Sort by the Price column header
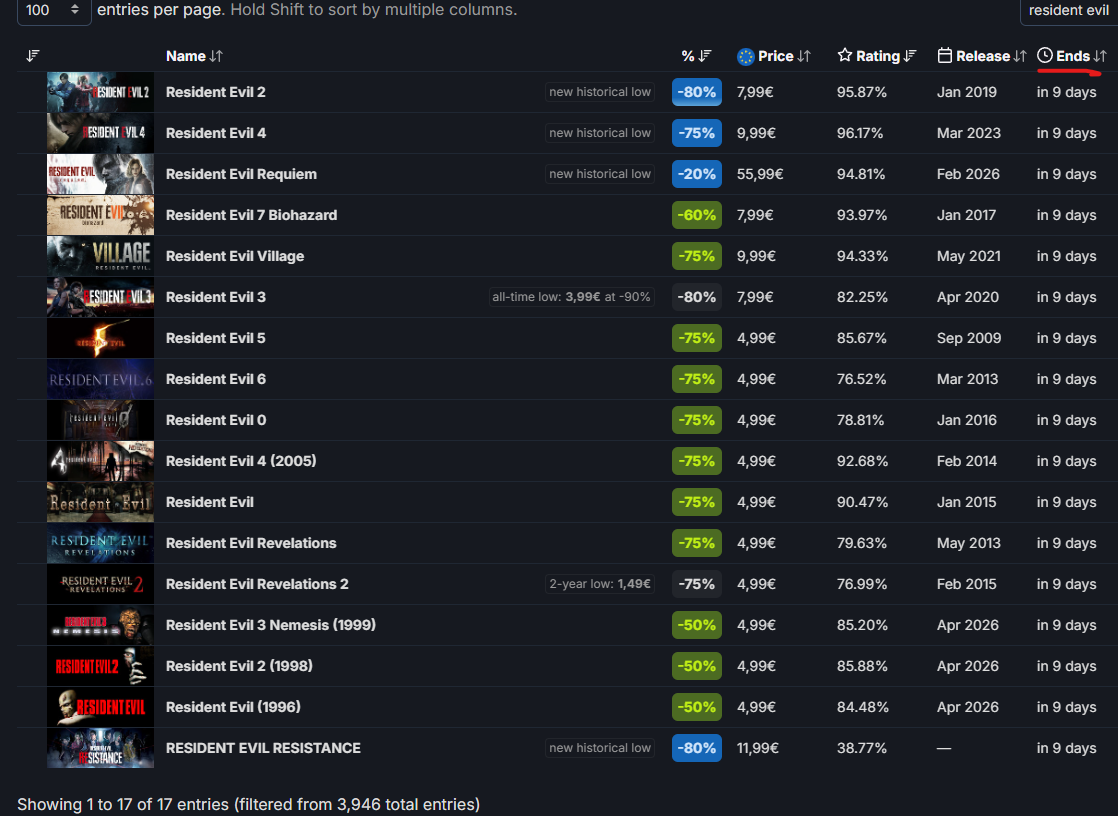The height and width of the screenshot is (816, 1118). pos(774,56)
